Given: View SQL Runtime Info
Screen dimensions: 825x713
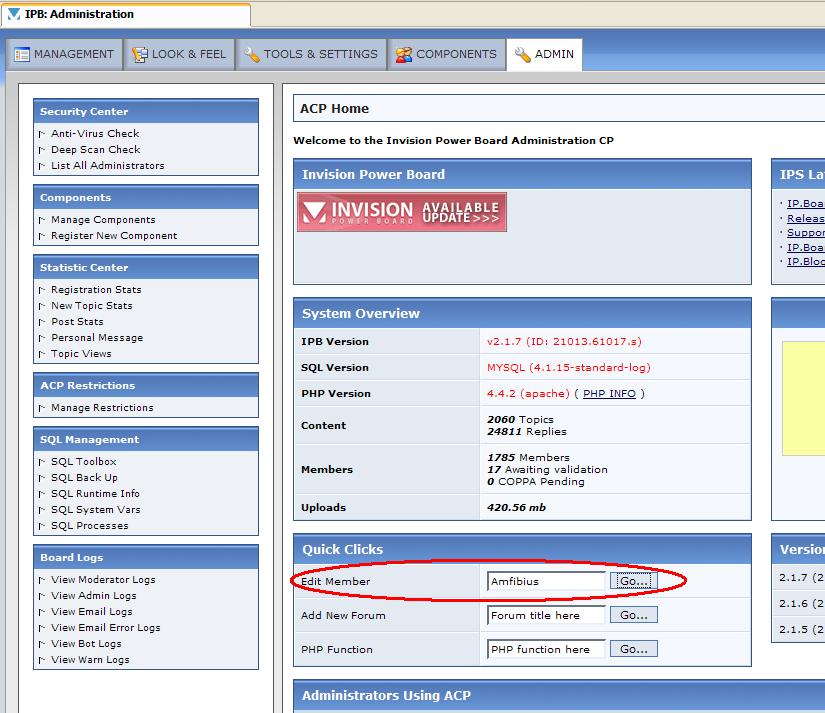Looking at the screenshot, I should [x=95, y=494].
